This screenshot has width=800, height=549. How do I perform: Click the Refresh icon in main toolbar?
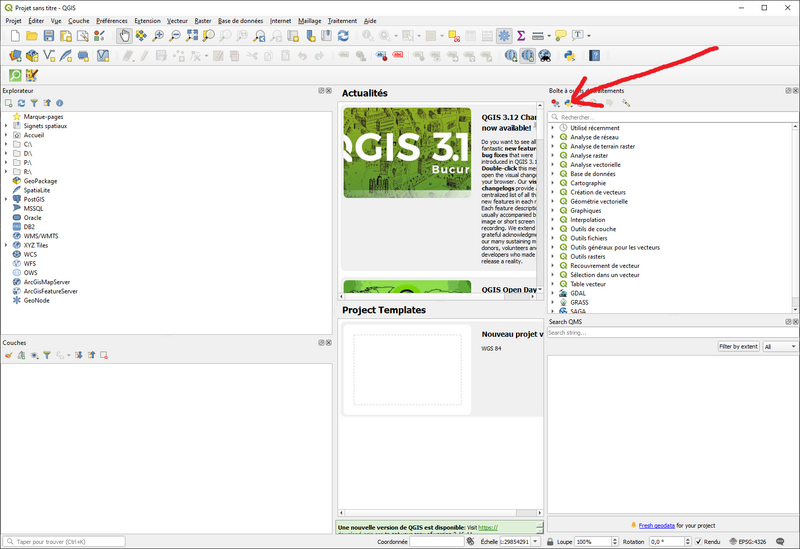click(x=343, y=36)
